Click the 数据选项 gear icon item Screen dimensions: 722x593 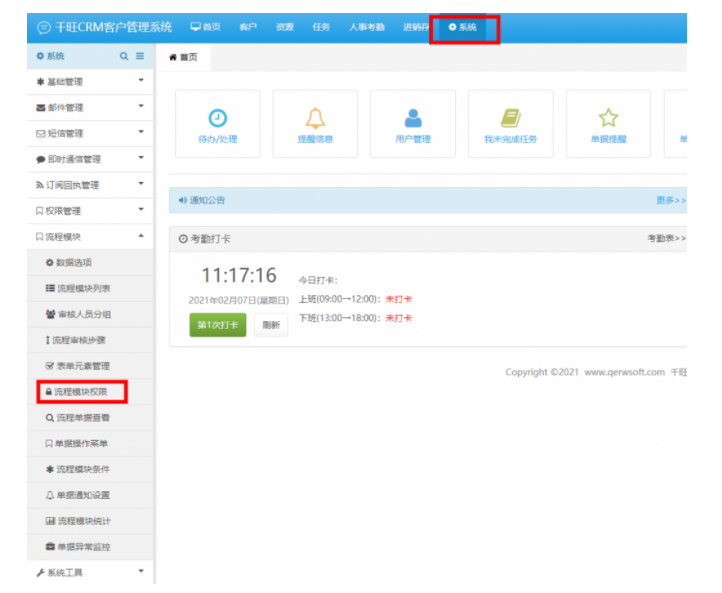point(90,262)
